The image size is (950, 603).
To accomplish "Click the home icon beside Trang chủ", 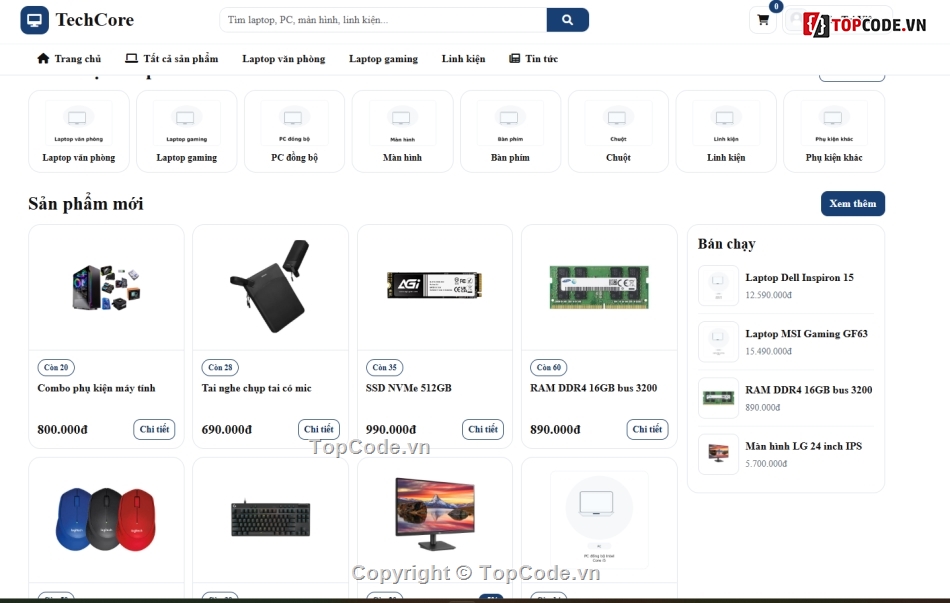I will 43,58.
